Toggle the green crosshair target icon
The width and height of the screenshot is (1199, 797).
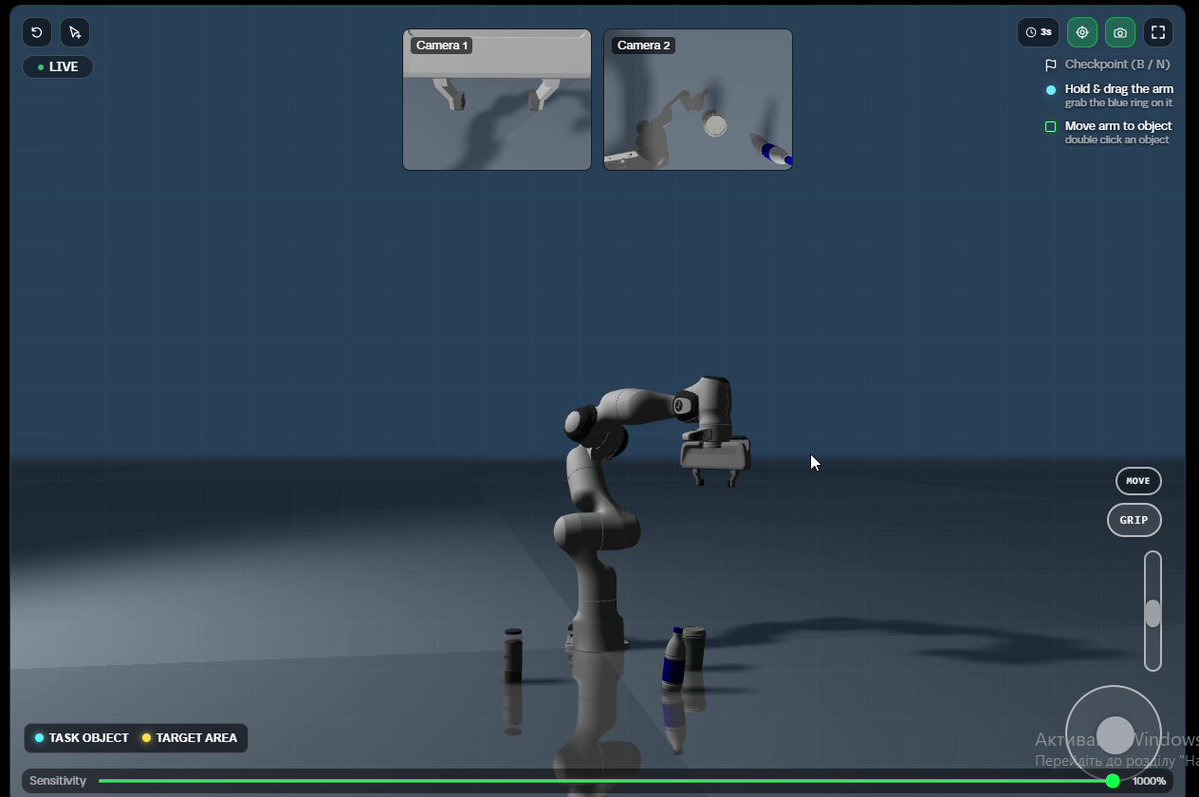pyautogui.click(x=1082, y=32)
